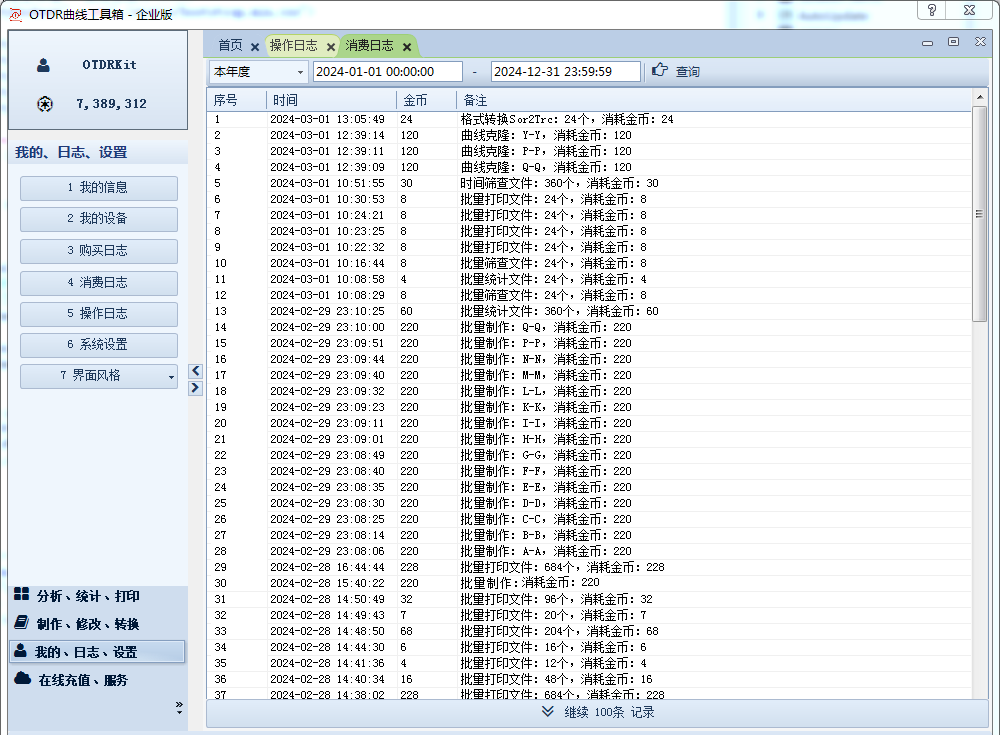Close the 操作日志 tab
Screen dimensions: 1000x735
(331, 47)
